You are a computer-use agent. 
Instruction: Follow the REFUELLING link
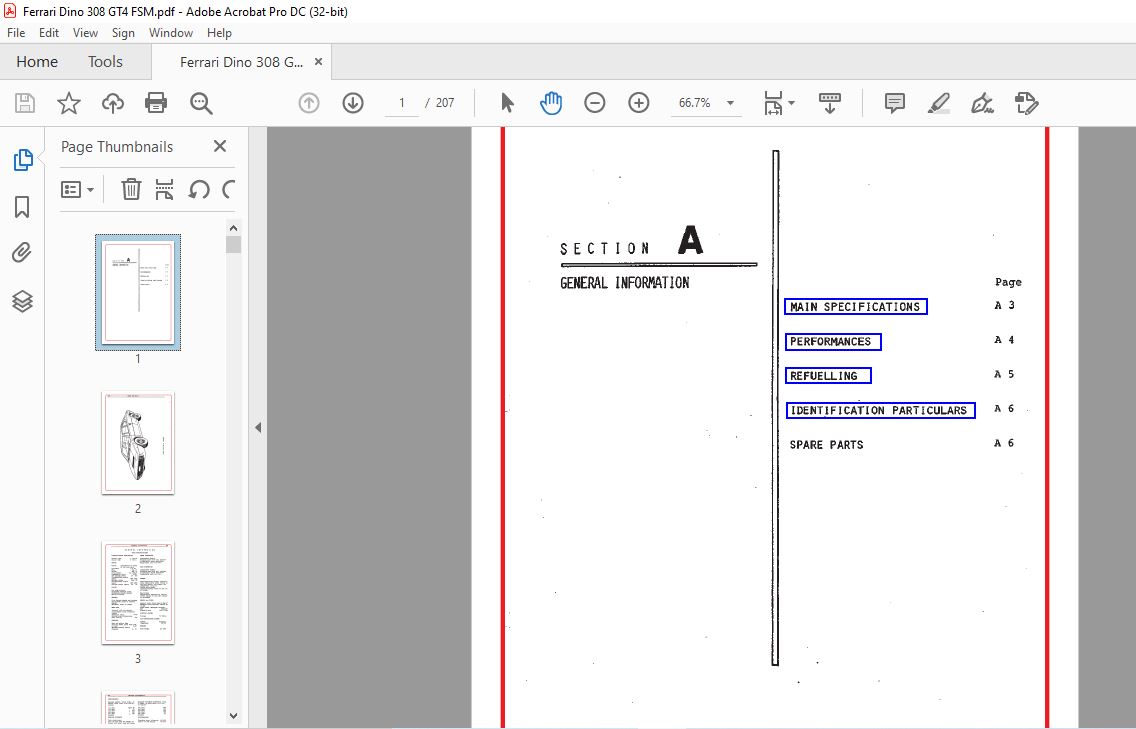tap(828, 375)
